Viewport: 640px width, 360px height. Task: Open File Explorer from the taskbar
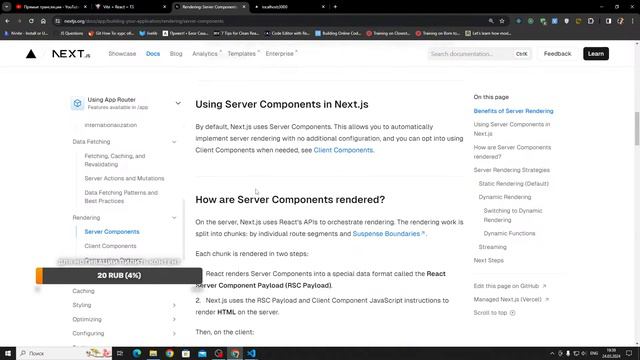click(x=153, y=353)
